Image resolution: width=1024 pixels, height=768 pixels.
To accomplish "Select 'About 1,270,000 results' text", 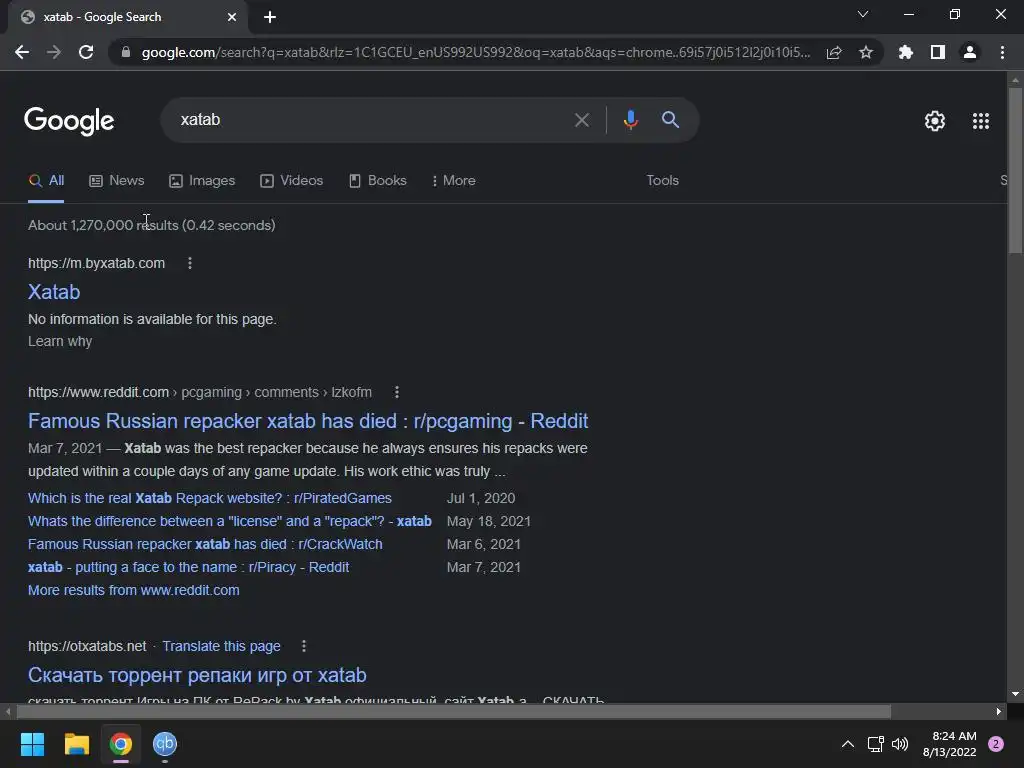I will pos(103,225).
